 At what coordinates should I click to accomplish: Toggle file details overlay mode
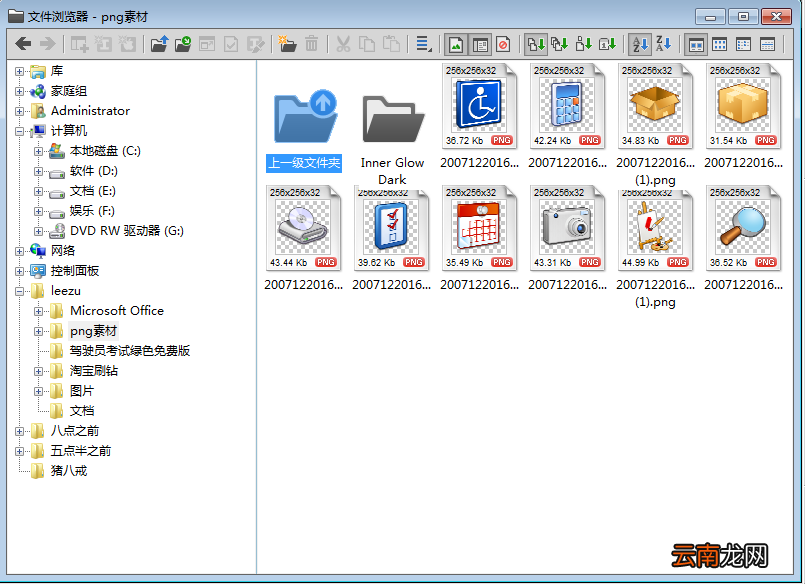(x=480, y=45)
